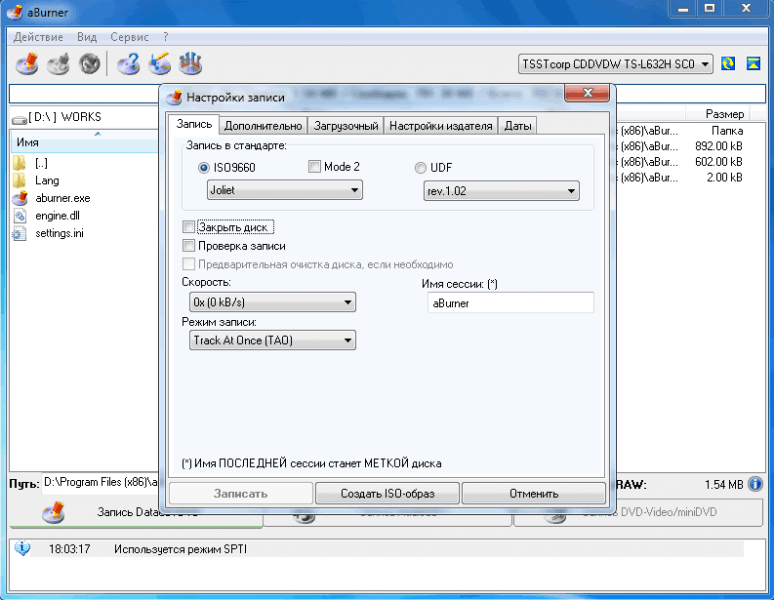Click the log entry Используется режим SPTI

180,549
